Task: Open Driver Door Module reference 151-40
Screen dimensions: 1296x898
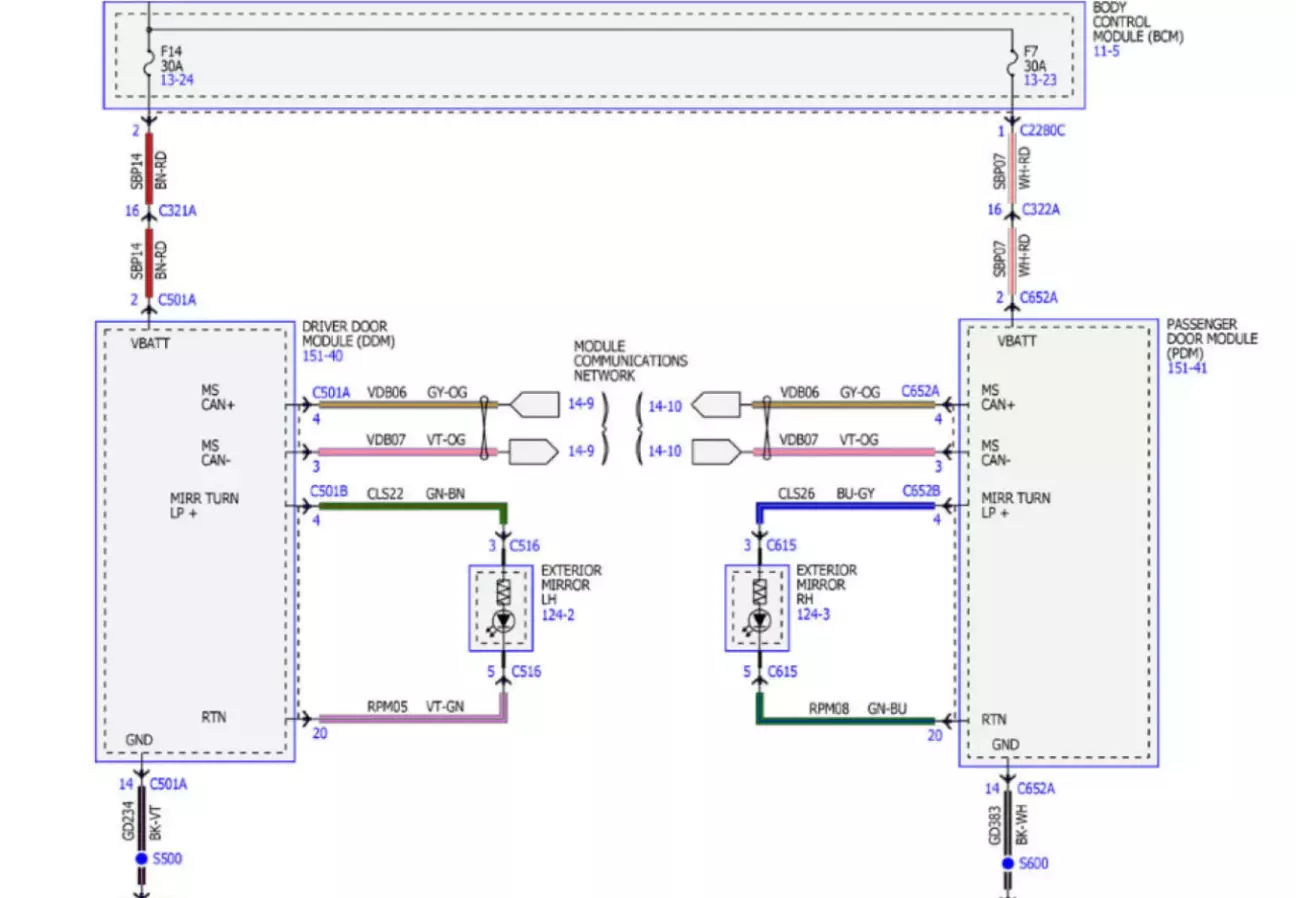Action: pyautogui.click(x=321, y=355)
